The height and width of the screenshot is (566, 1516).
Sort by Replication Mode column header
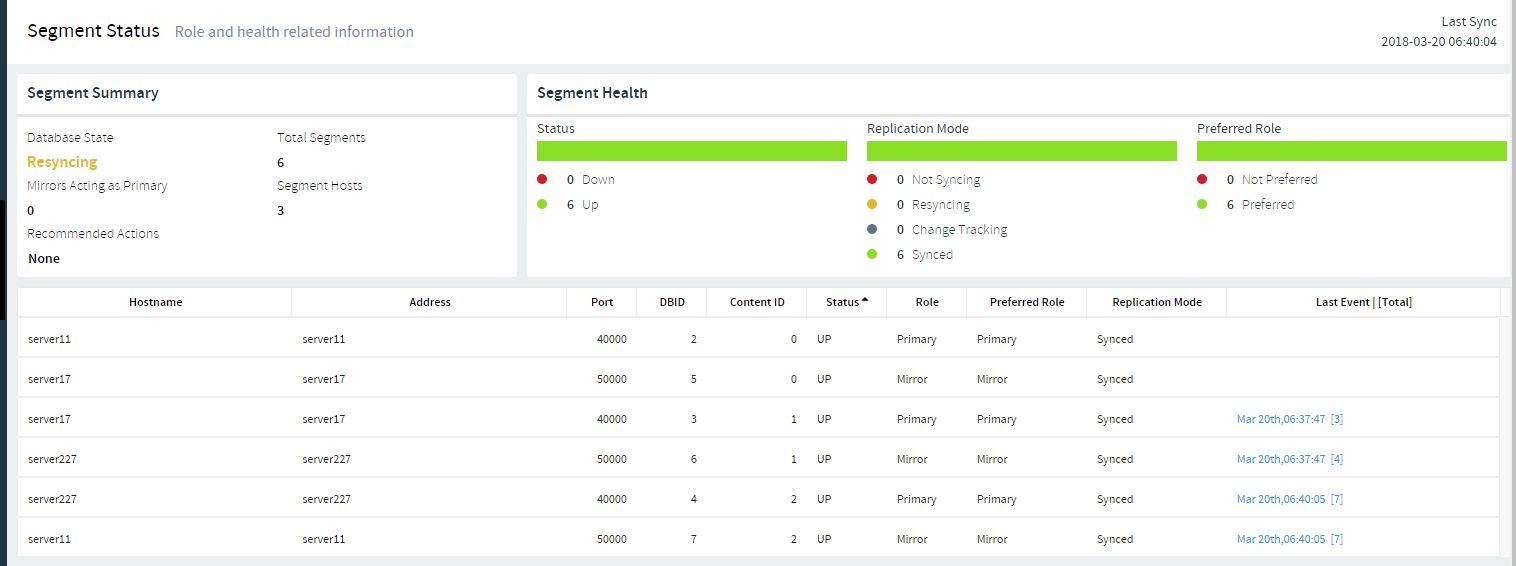point(1156,302)
